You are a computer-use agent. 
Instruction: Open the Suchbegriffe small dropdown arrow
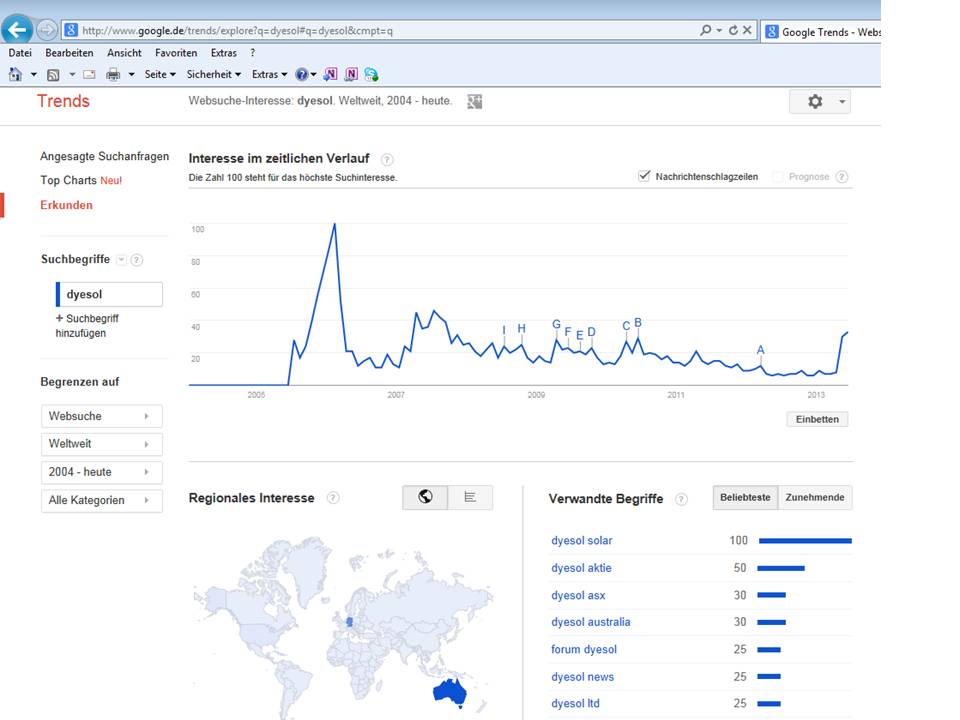121,260
